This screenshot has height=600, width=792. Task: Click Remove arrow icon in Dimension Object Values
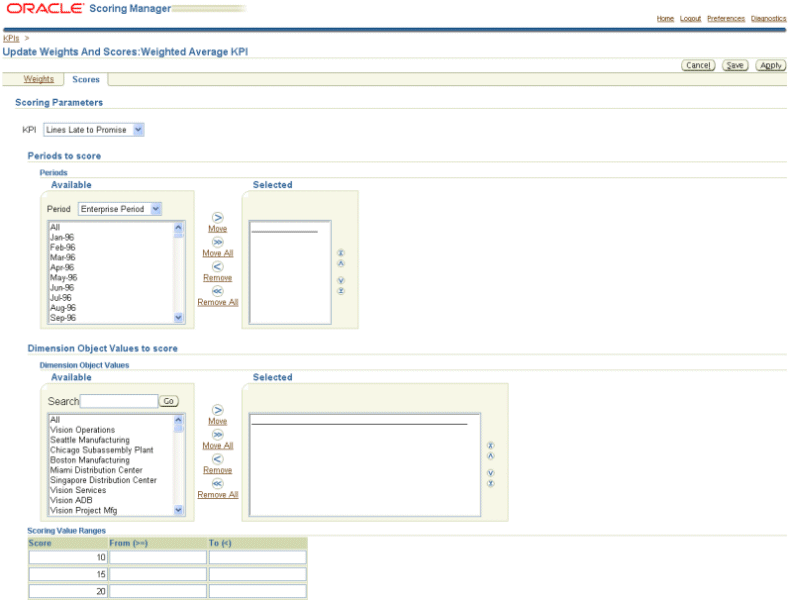tap(217, 459)
